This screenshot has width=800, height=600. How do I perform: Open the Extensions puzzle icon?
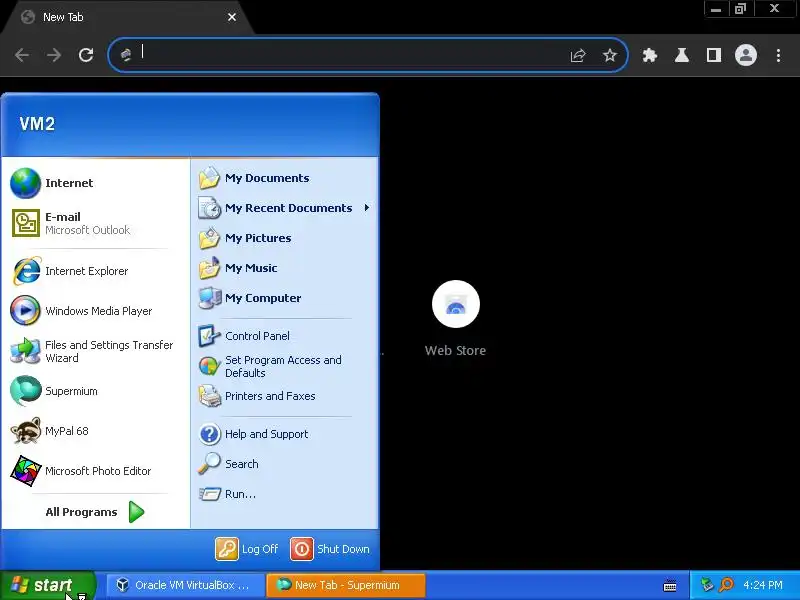[649, 55]
